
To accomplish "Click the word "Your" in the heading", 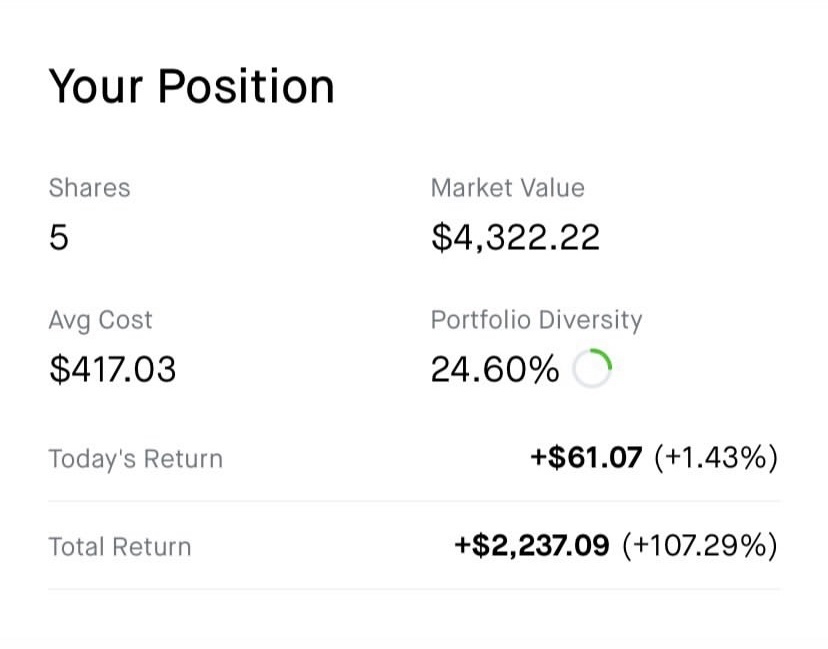I will [96, 86].
